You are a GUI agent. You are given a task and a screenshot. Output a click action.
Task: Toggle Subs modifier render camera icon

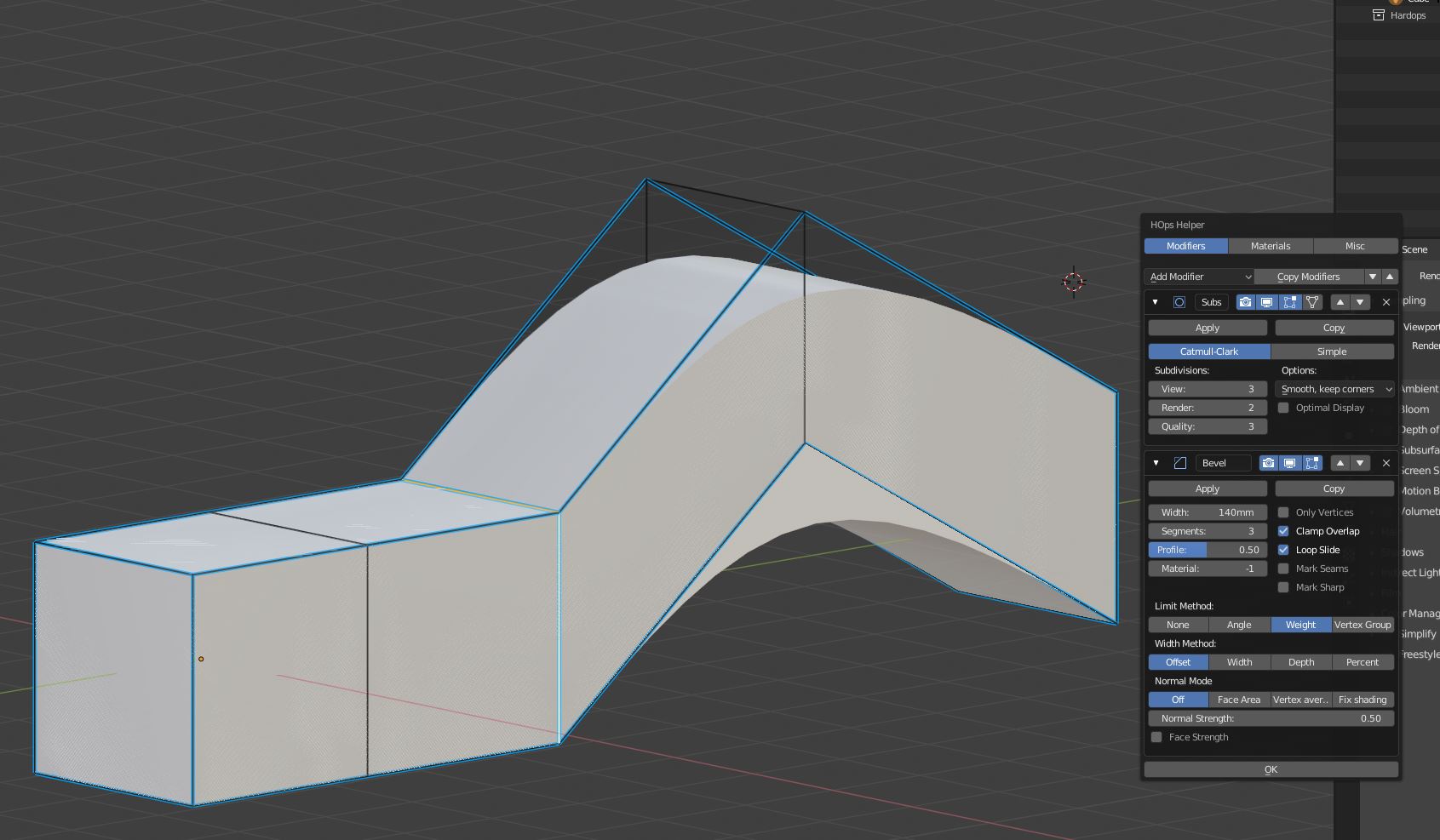click(1246, 302)
